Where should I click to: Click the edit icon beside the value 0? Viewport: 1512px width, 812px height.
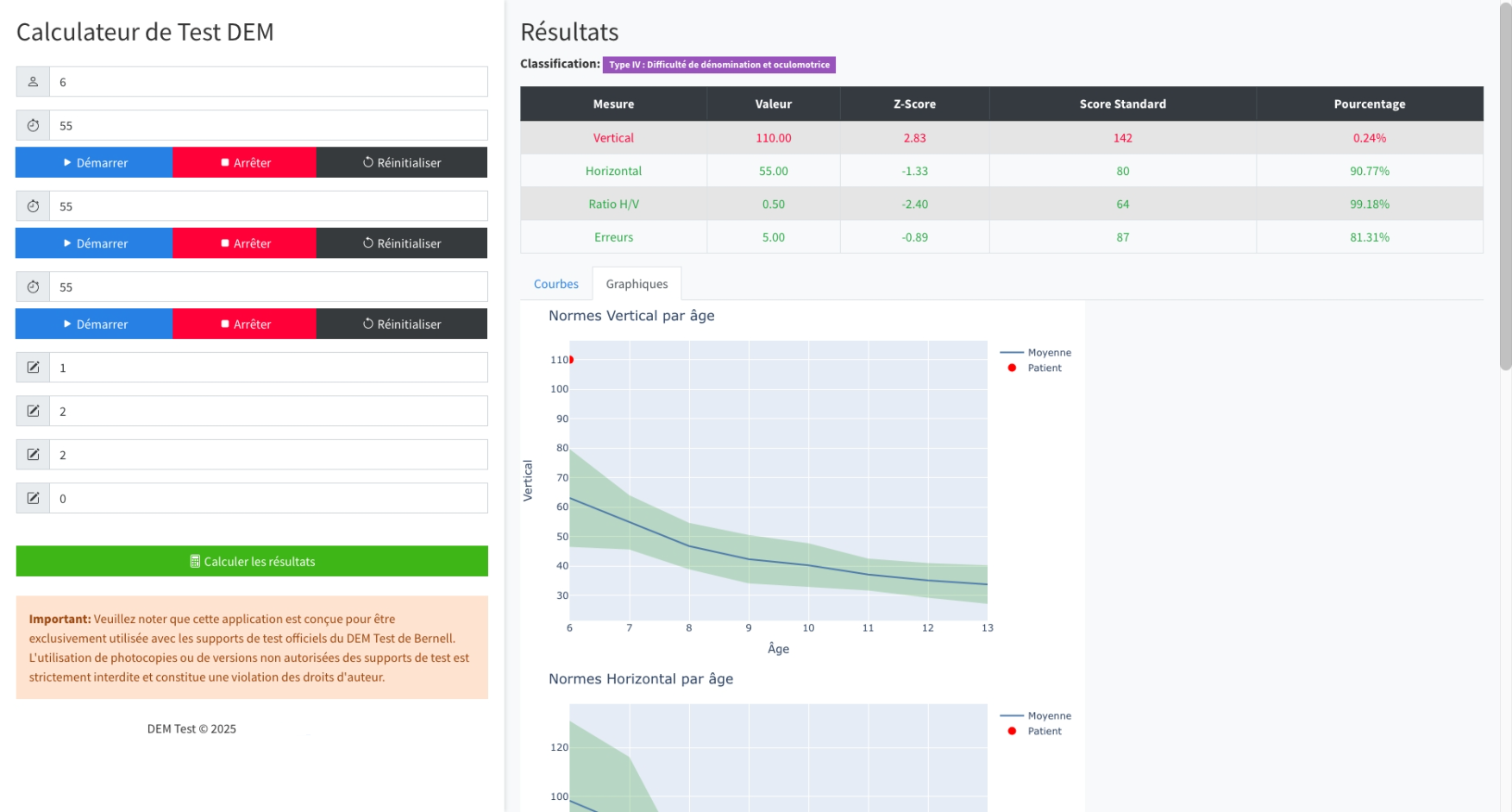point(33,498)
